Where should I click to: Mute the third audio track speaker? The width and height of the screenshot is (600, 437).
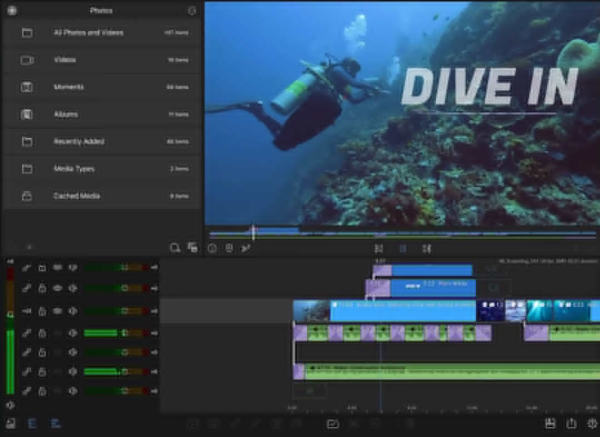click(x=73, y=372)
